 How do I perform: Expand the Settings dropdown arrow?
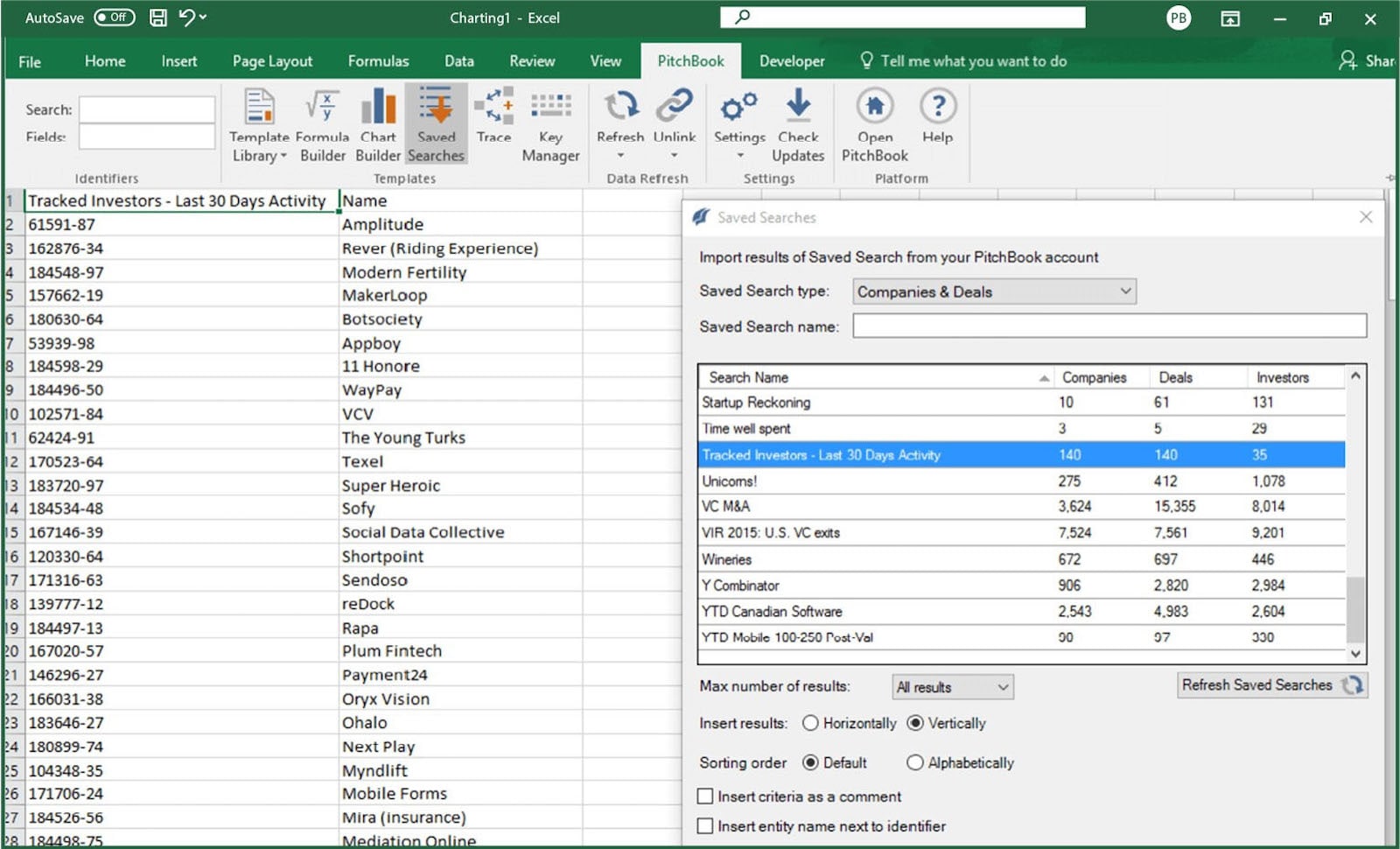click(740, 156)
